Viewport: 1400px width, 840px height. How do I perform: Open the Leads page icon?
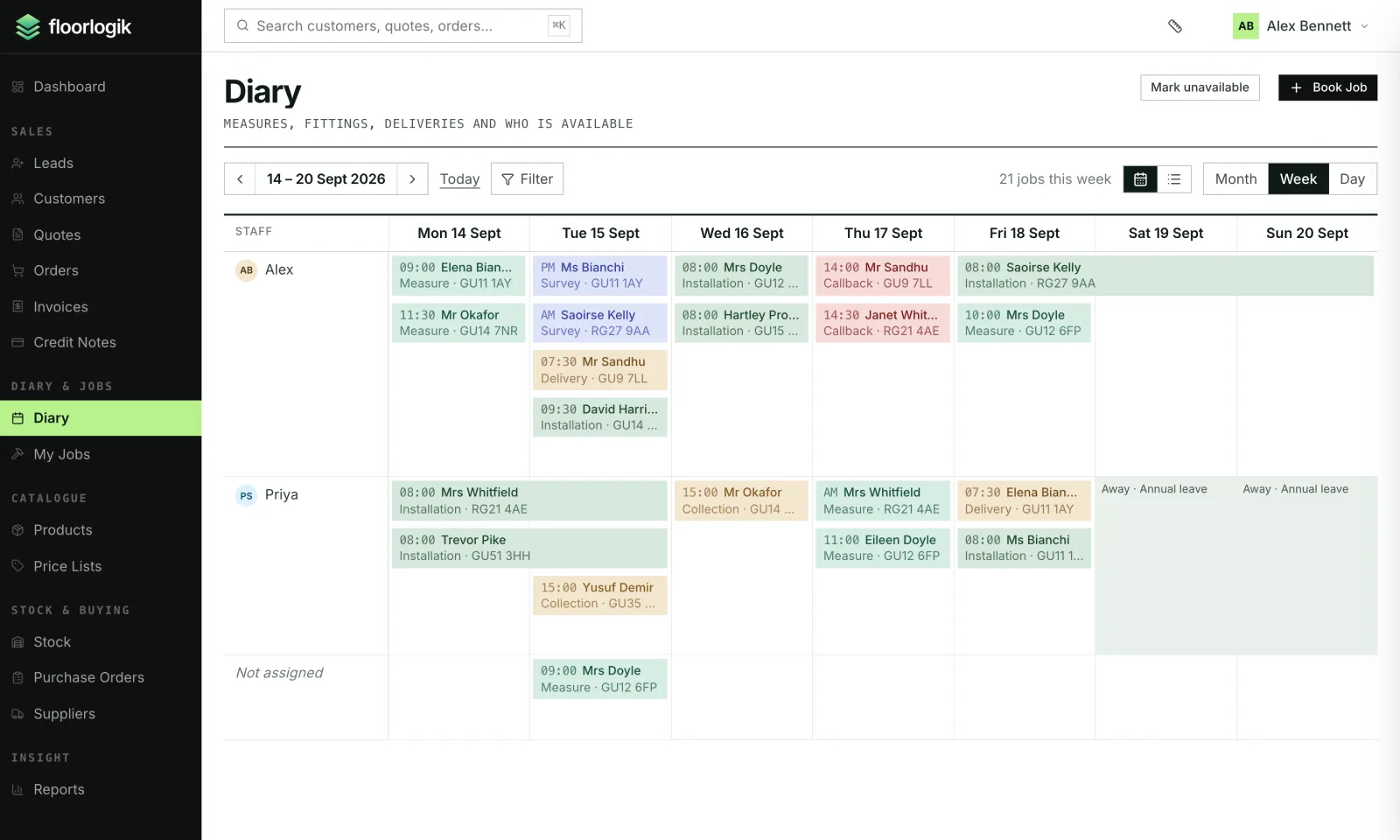tap(17, 164)
